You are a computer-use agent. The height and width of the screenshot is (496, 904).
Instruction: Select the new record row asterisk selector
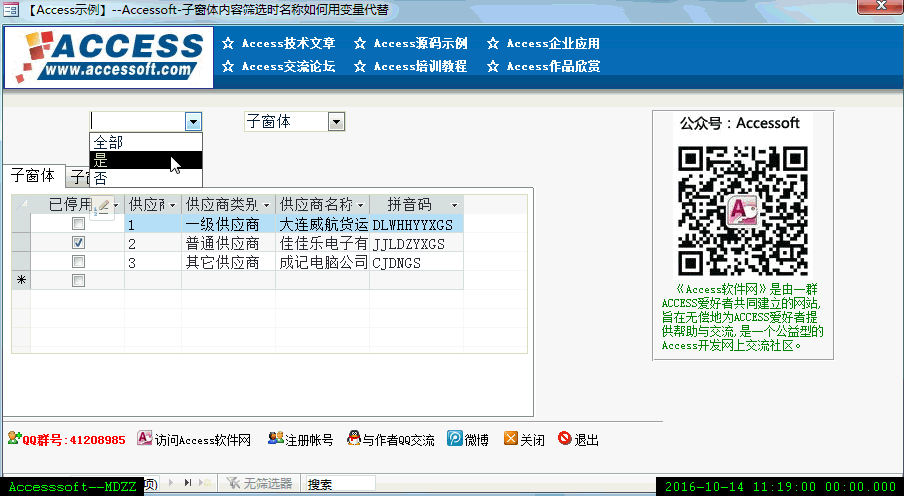(21, 280)
